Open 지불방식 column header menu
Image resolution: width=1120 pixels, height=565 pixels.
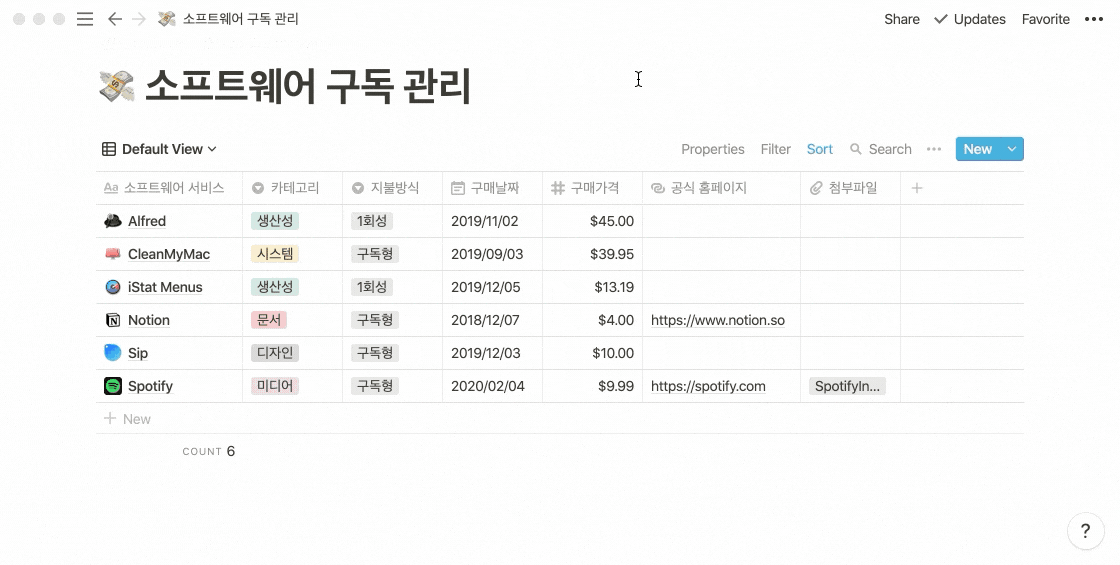pos(392,188)
